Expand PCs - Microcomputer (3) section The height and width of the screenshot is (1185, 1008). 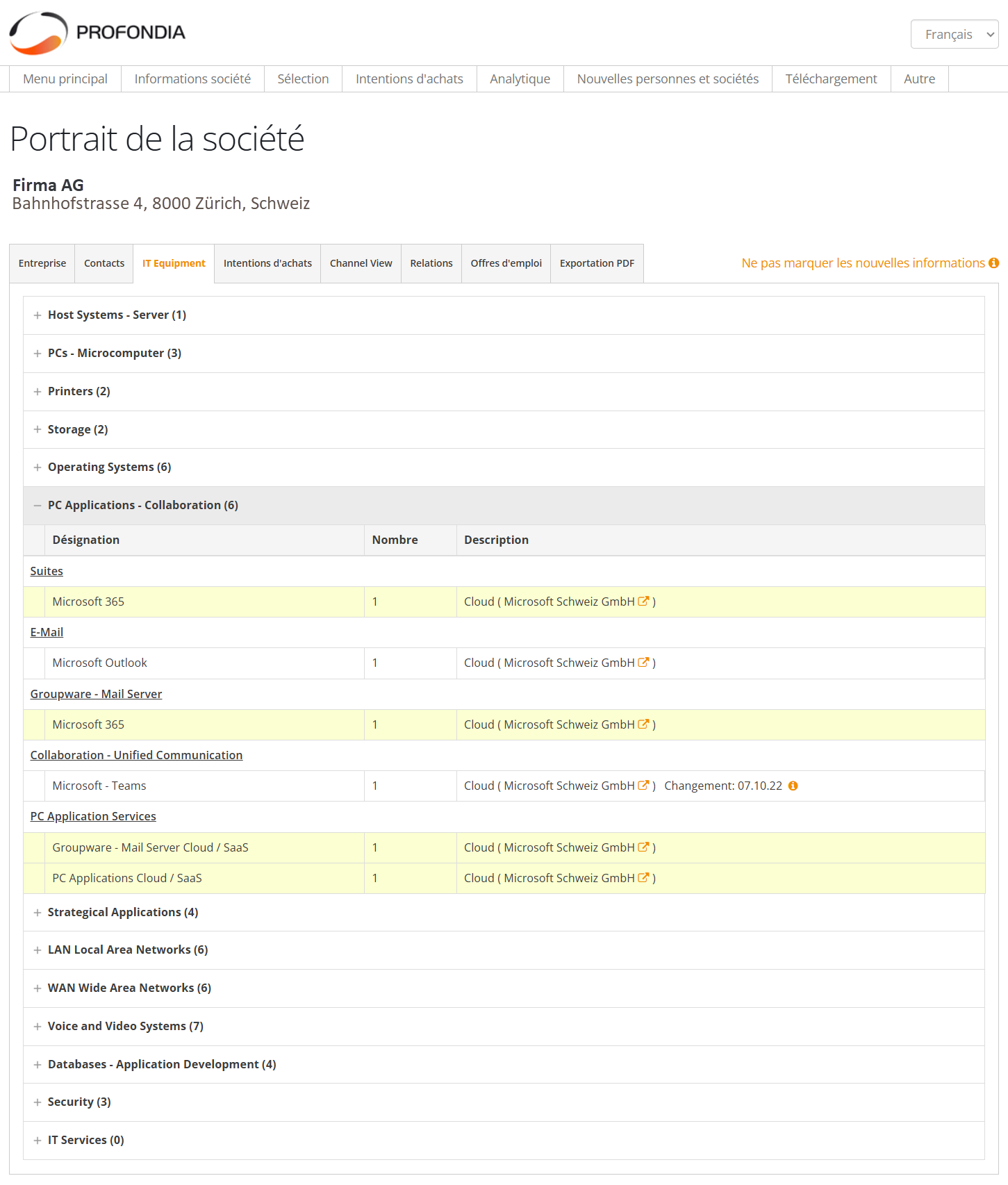pyautogui.click(x=504, y=354)
